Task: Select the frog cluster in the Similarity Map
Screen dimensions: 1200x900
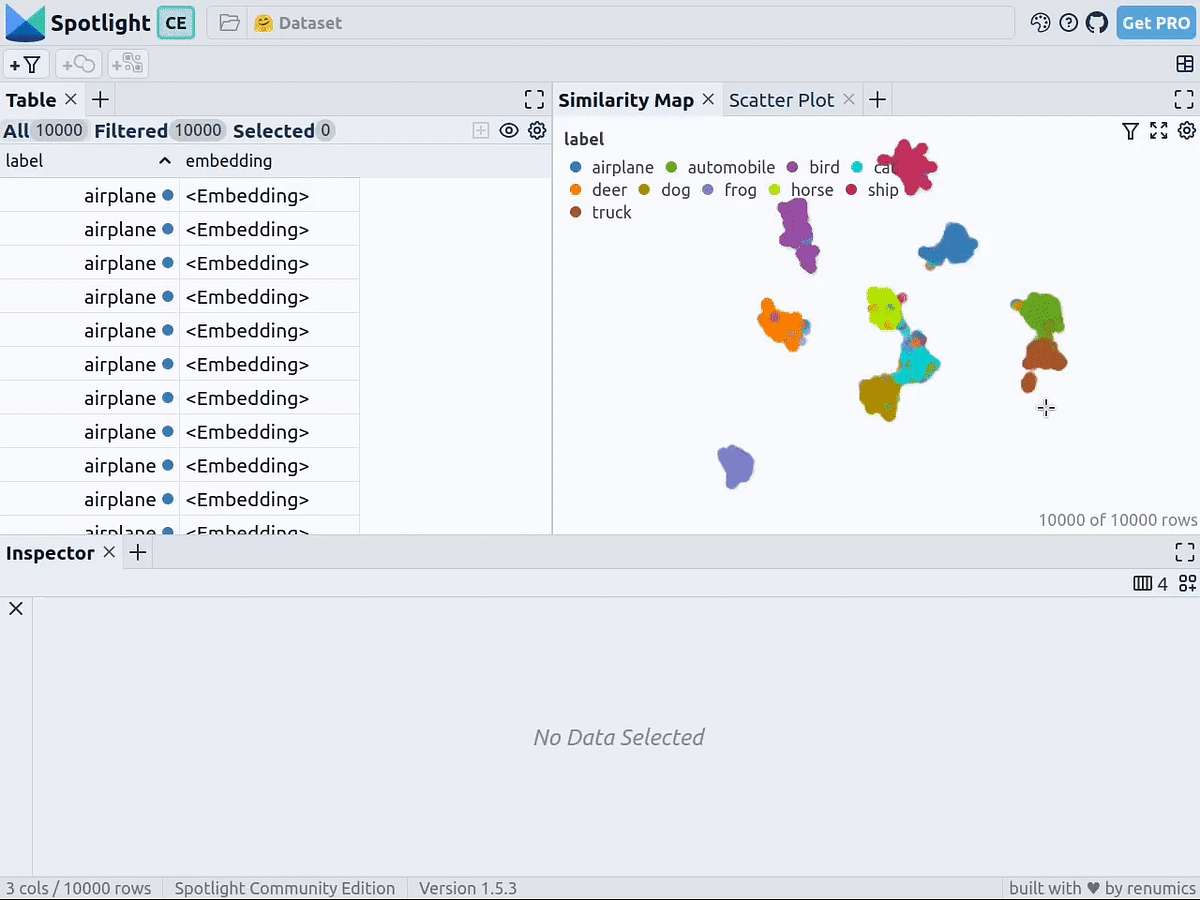Action: coord(735,467)
